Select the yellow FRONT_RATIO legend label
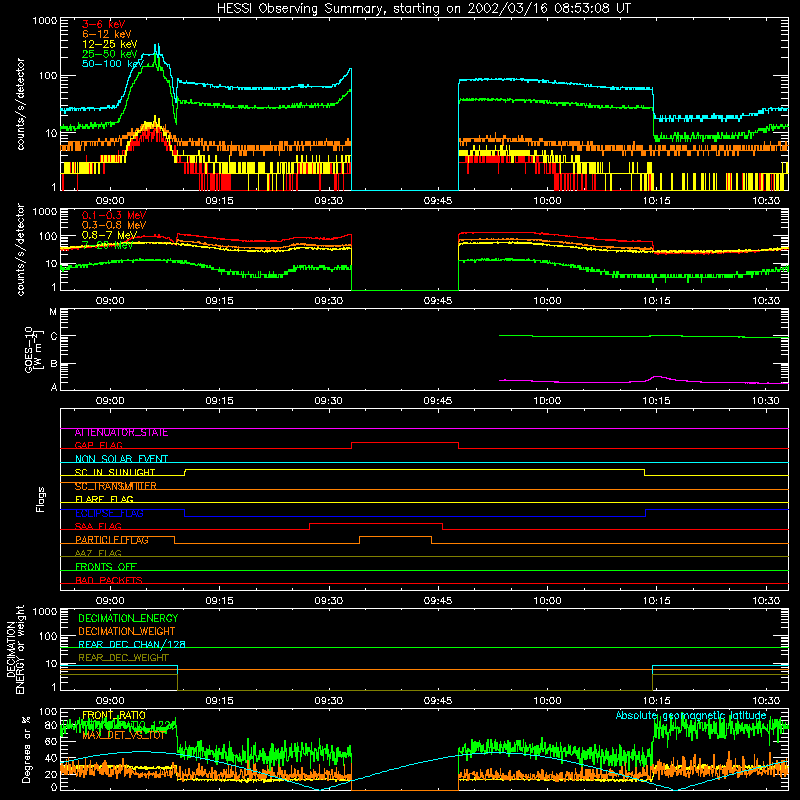Viewport: 800px width, 800px height. point(114,715)
